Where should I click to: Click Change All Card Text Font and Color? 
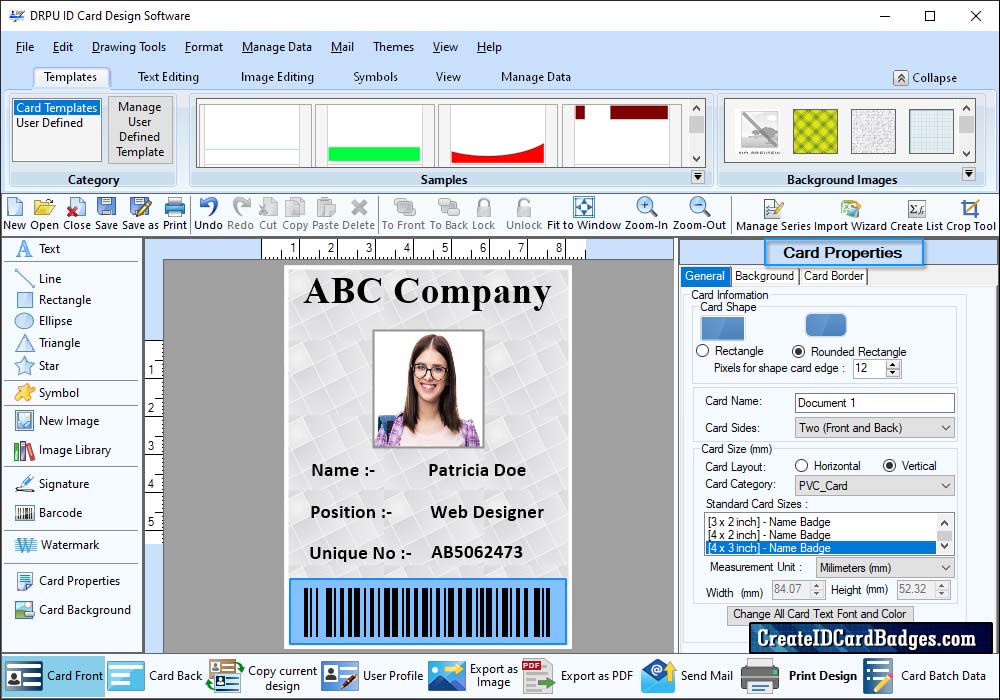820,614
